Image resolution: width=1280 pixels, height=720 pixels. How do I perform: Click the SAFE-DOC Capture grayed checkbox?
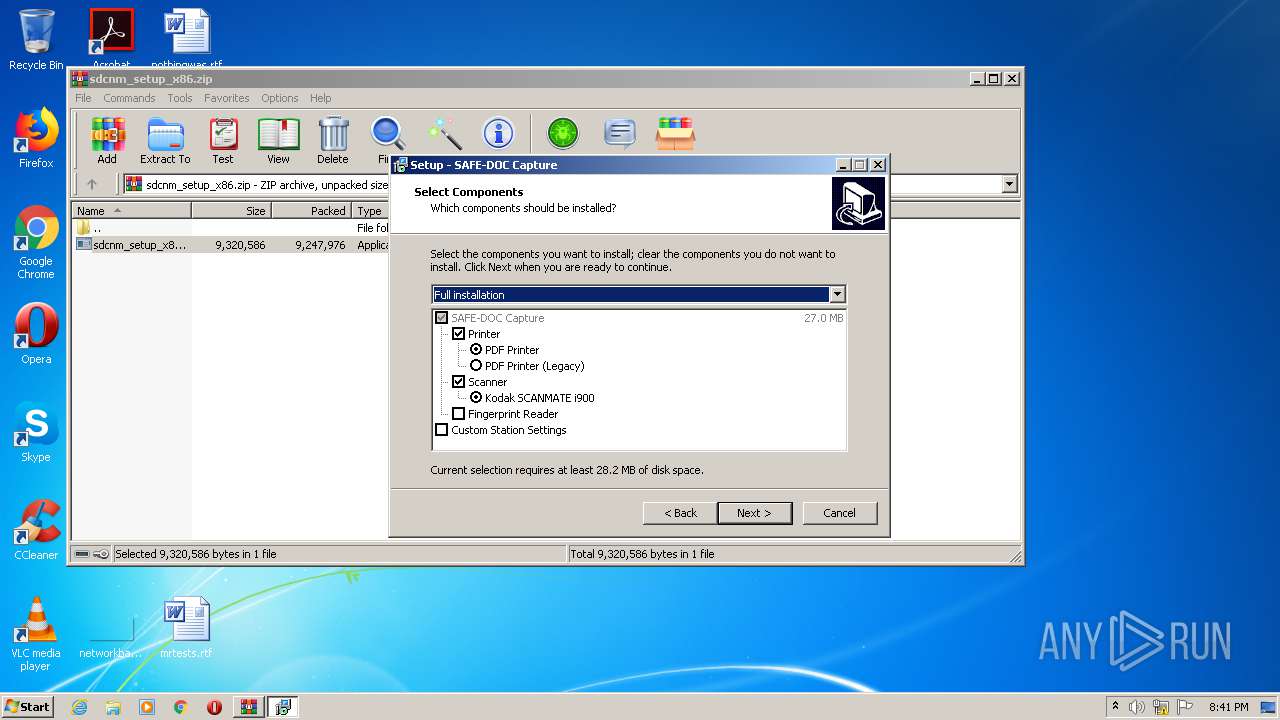coord(442,318)
